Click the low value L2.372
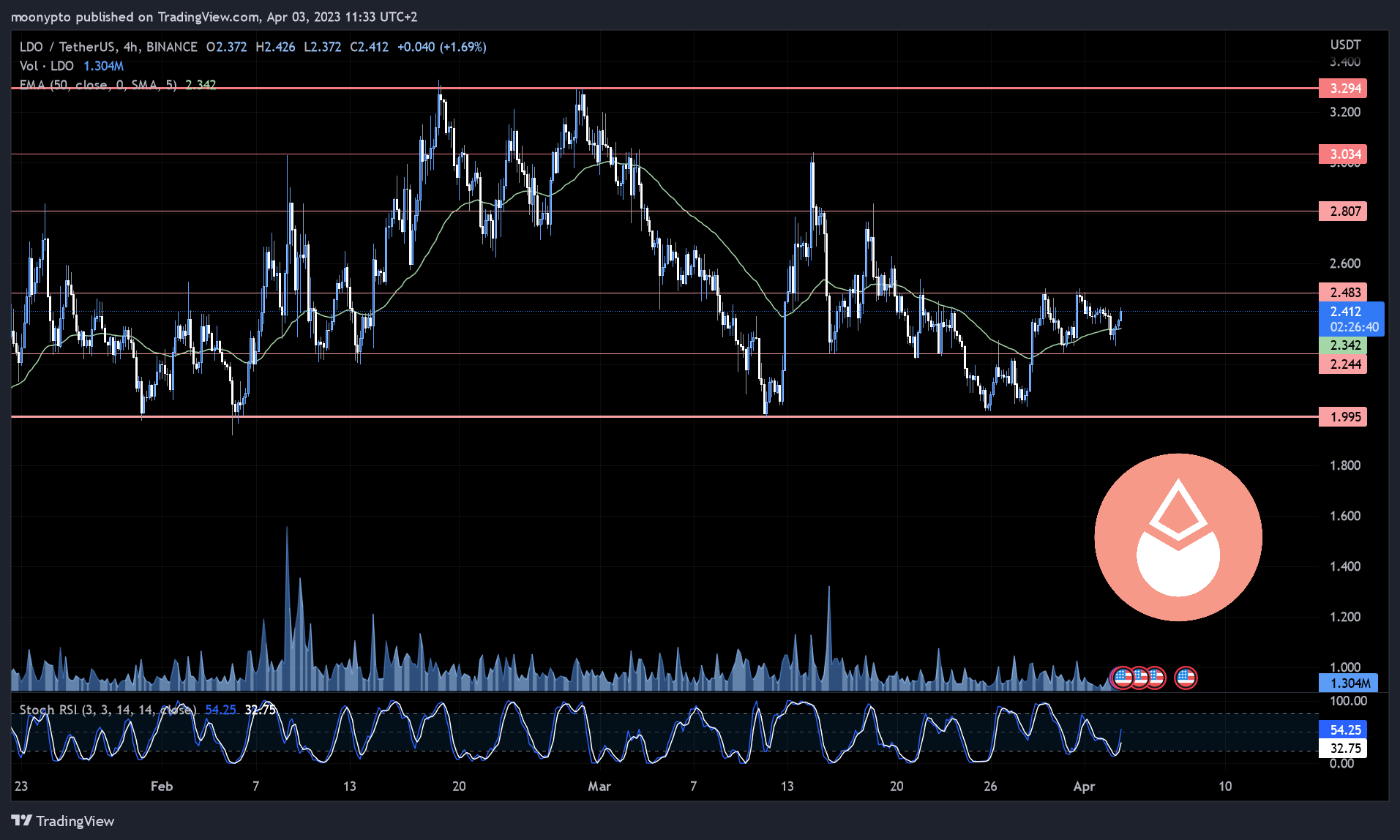 [323, 47]
